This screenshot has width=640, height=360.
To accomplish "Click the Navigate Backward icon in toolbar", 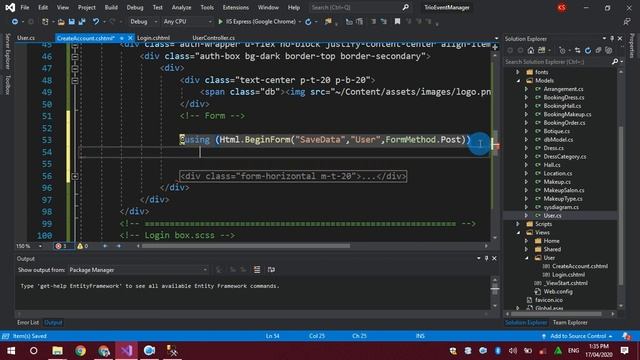I will pyautogui.click(x=15, y=22).
